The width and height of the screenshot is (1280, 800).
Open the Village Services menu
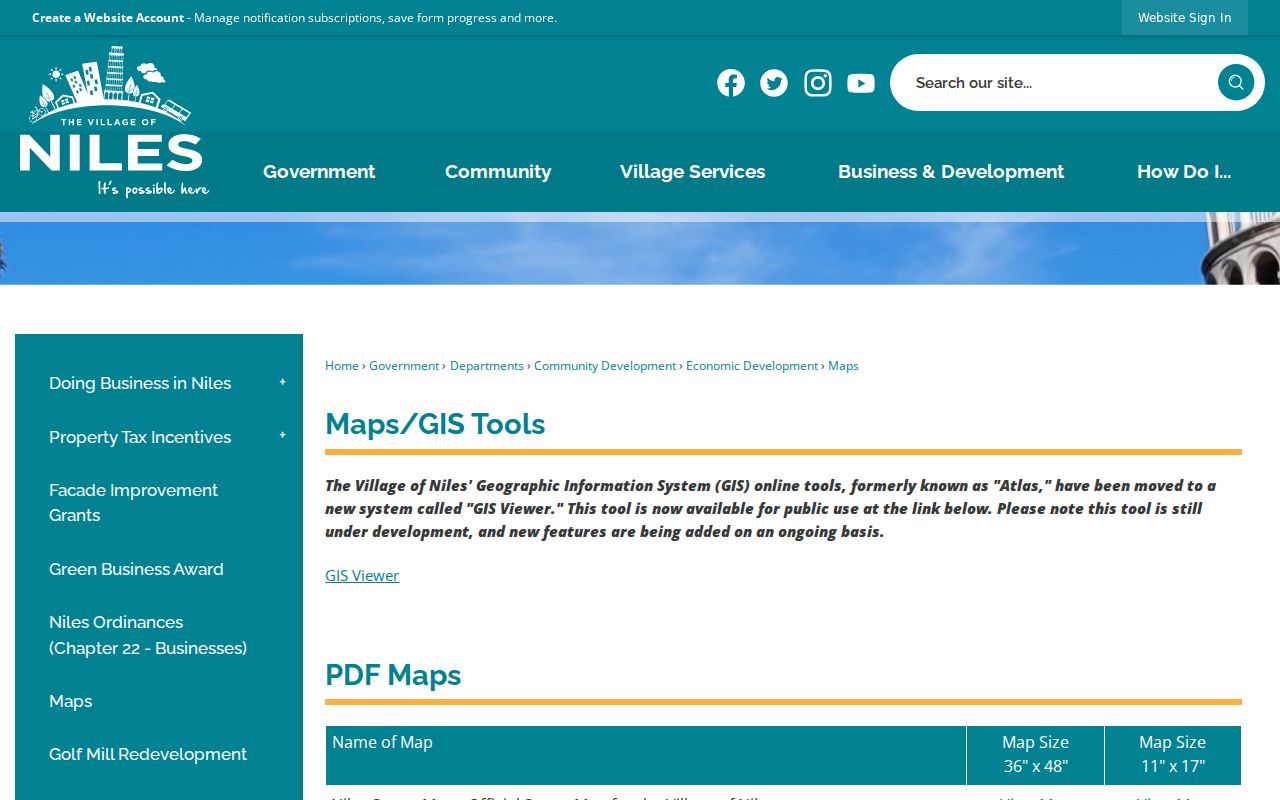point(692,171)
